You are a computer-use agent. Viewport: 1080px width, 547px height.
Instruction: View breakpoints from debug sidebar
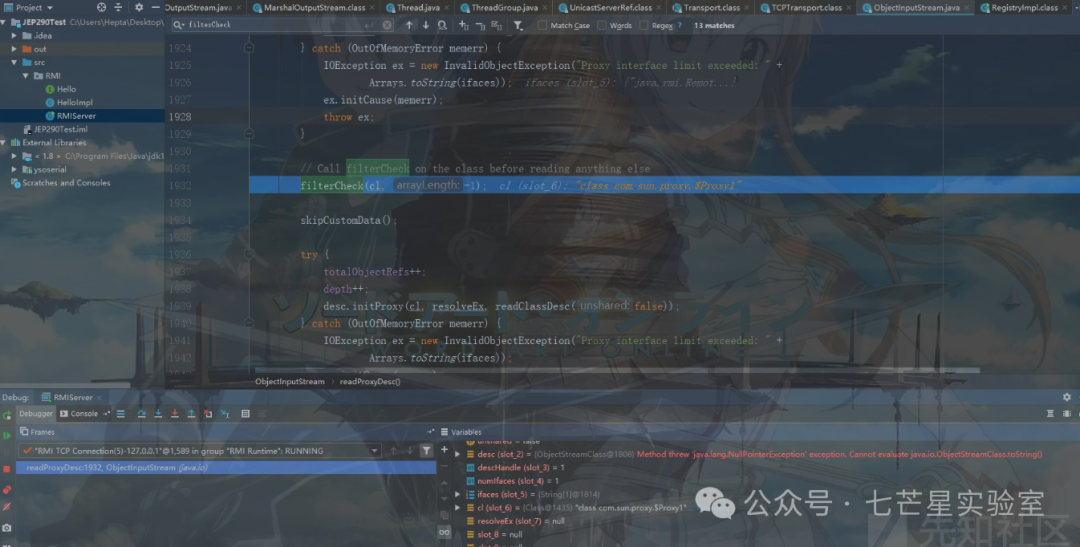(7, 490)
